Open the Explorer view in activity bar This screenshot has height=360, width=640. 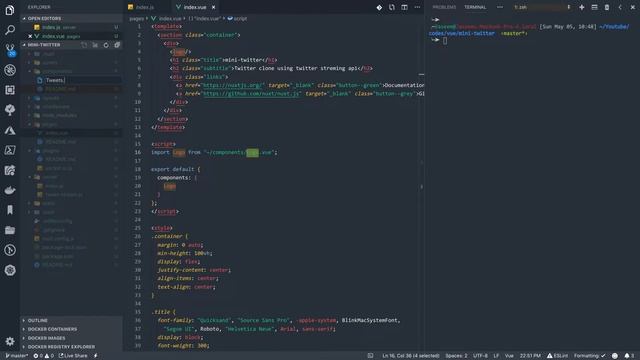(x=10, y=10)
